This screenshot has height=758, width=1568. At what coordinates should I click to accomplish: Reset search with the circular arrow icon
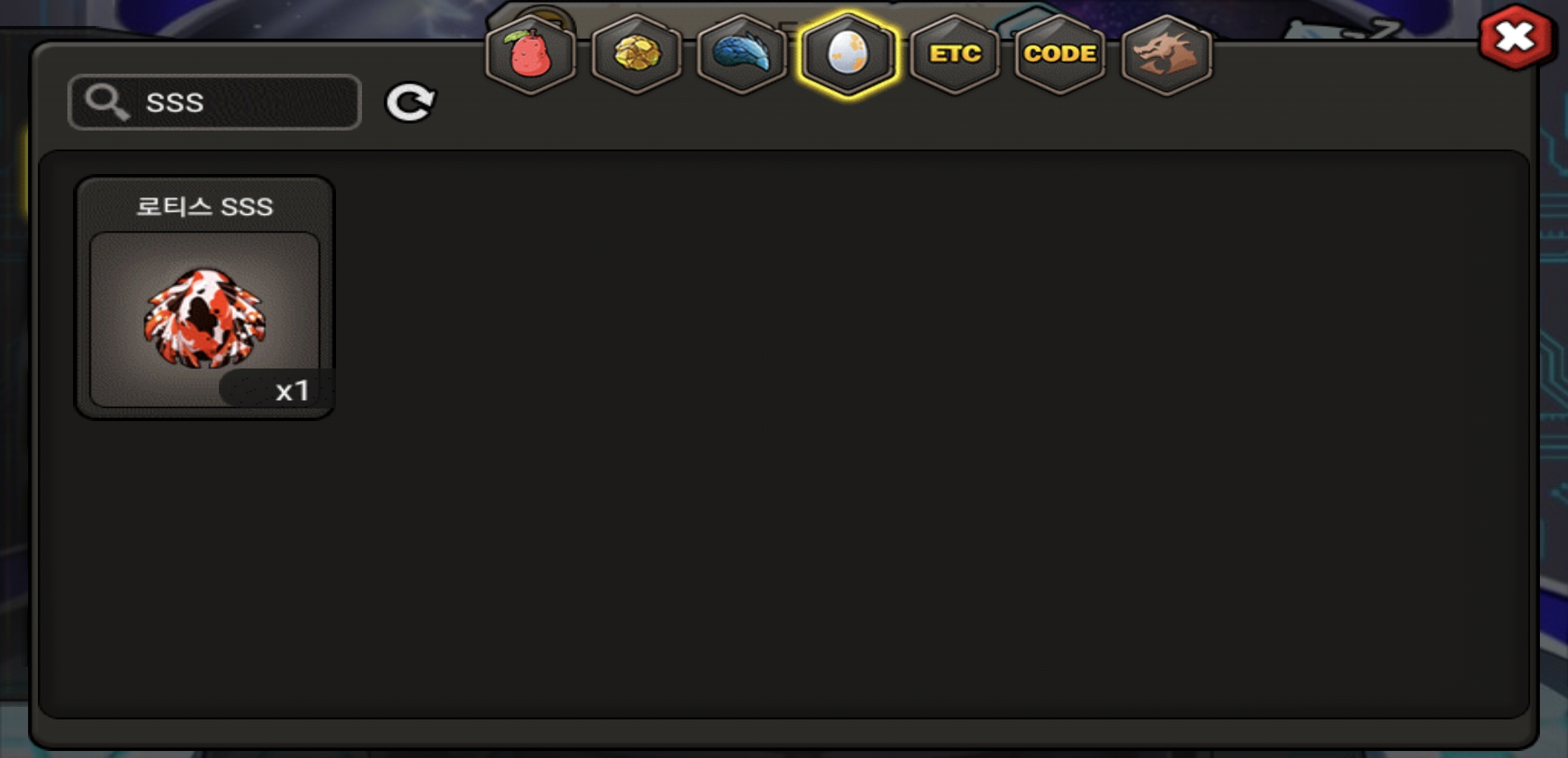[410, 102]
